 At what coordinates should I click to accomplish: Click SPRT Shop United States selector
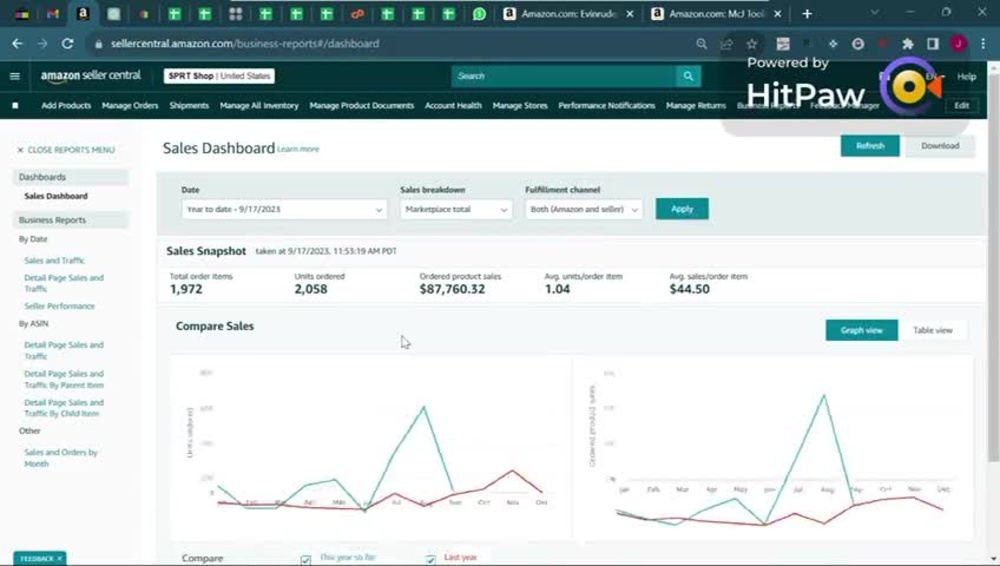(x=219, y=76)
